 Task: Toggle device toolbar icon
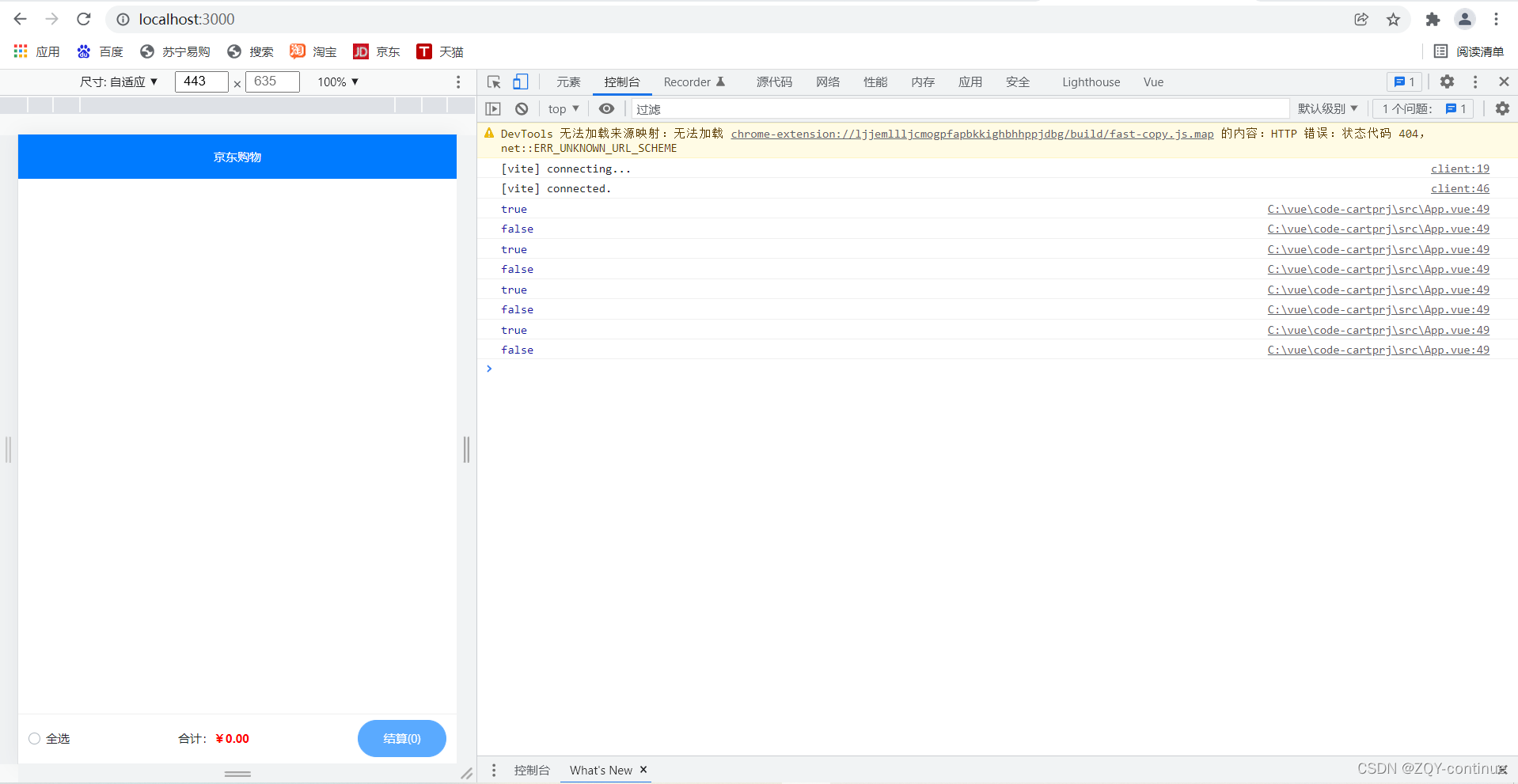click(520, 81)
